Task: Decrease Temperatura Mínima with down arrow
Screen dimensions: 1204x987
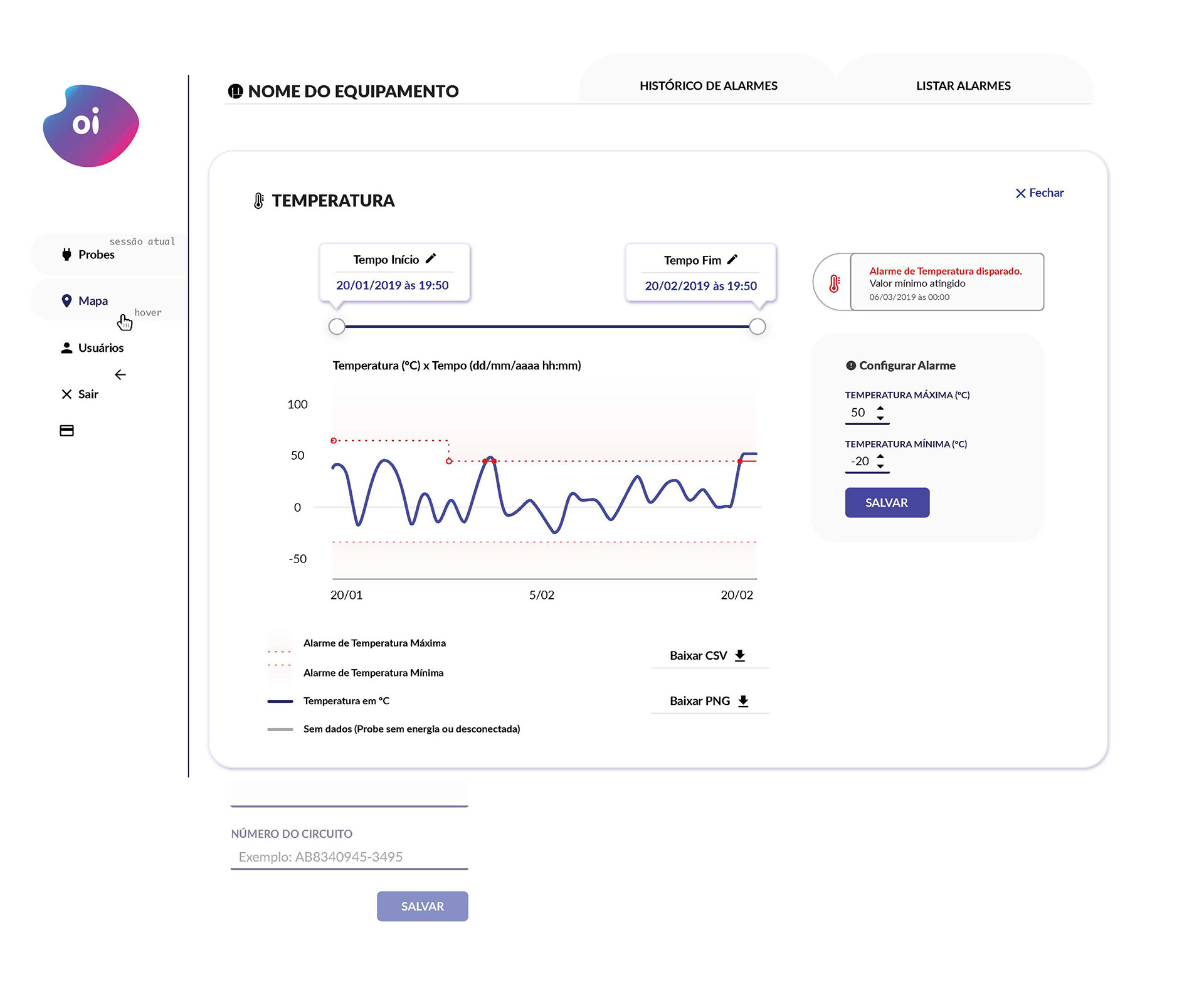Action: pos(880,467)
